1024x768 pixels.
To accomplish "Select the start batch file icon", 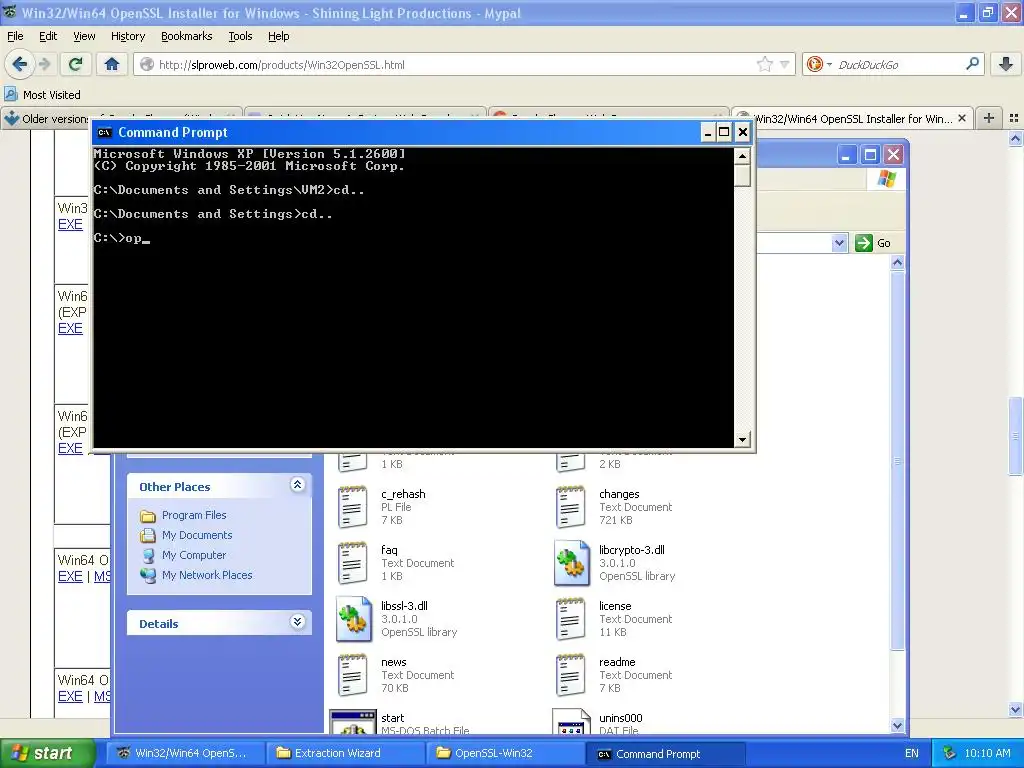I will 353,722.
